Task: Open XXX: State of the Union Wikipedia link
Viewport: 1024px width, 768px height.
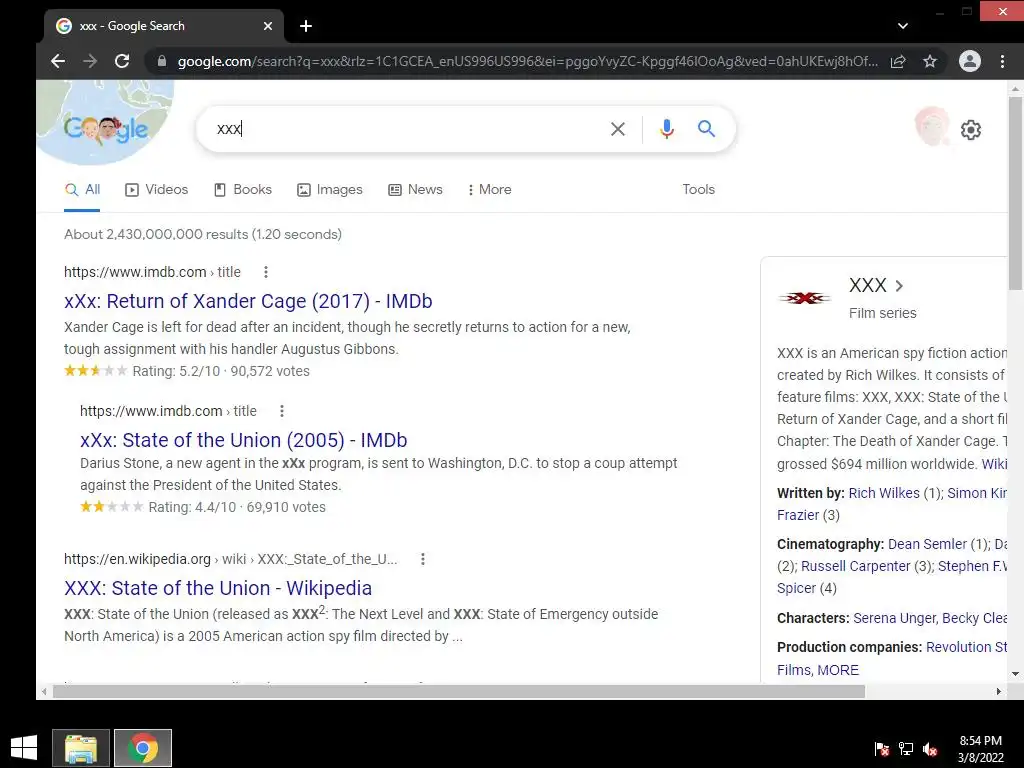Action: click(218, 588)
